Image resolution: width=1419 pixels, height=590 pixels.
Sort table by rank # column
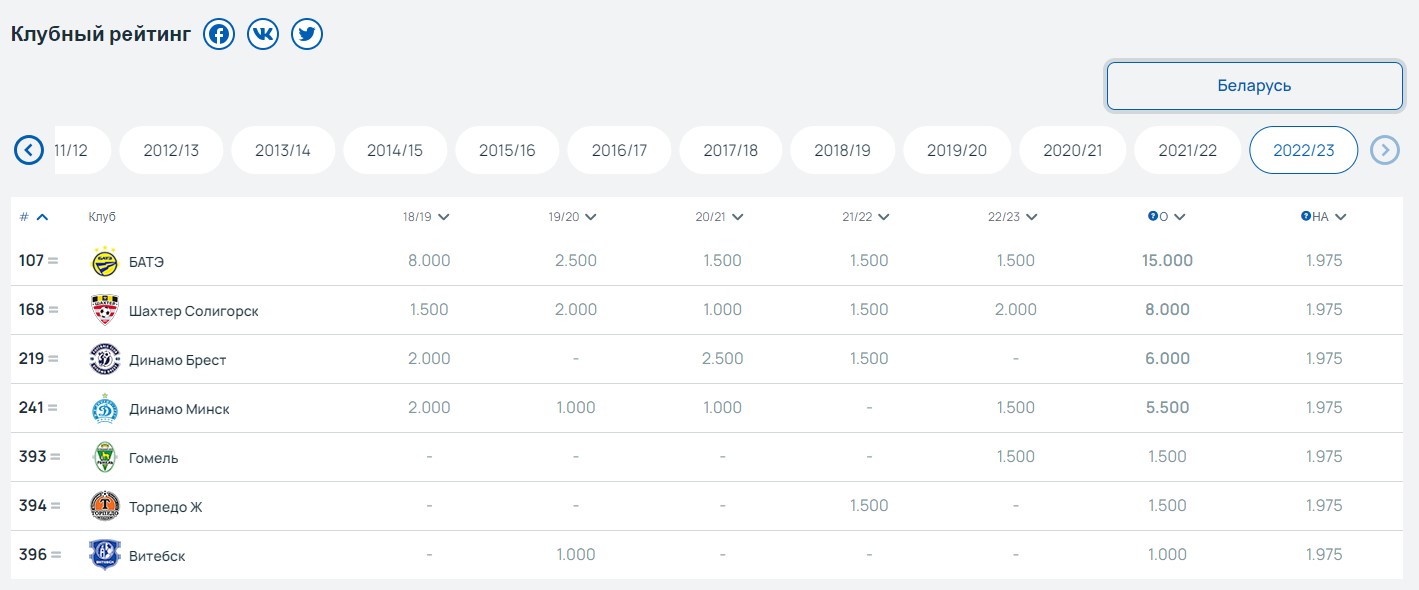(33, 217)
